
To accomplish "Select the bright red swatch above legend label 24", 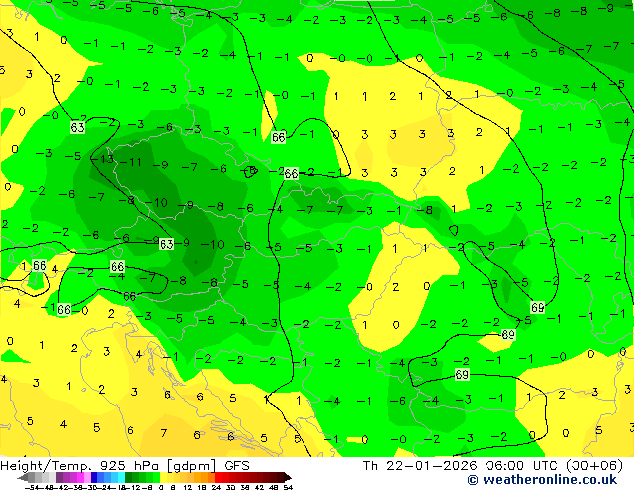I will pos(218,477).
